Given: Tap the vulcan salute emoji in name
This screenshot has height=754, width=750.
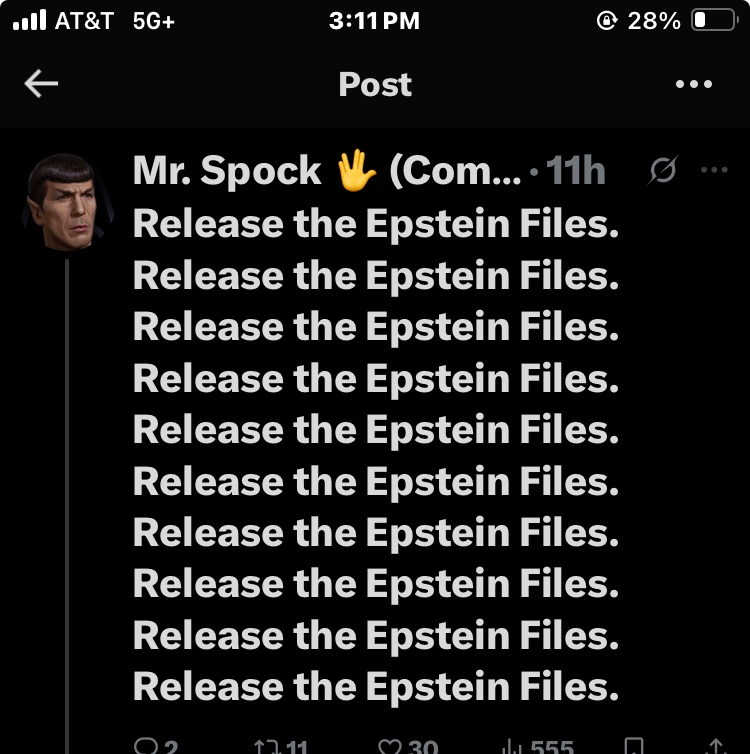Looking at the screenshot, I should point(355,172).
